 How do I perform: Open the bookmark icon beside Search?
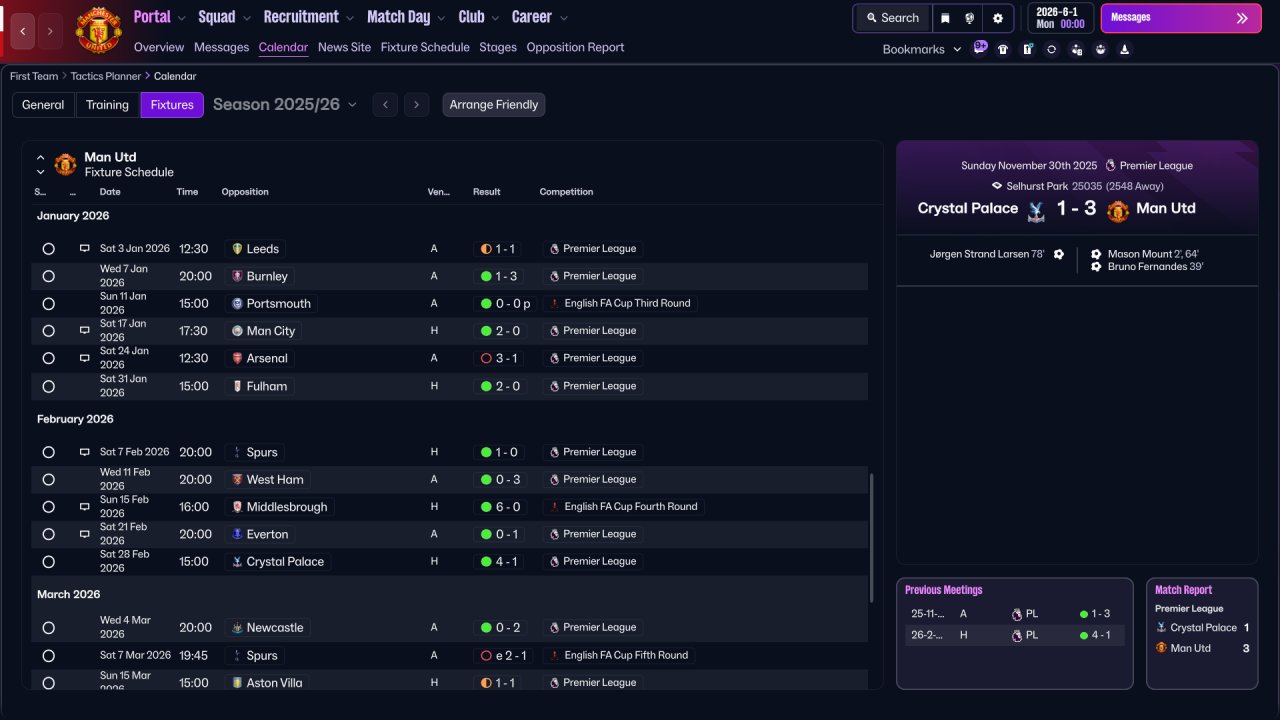[x=945, y=18]
